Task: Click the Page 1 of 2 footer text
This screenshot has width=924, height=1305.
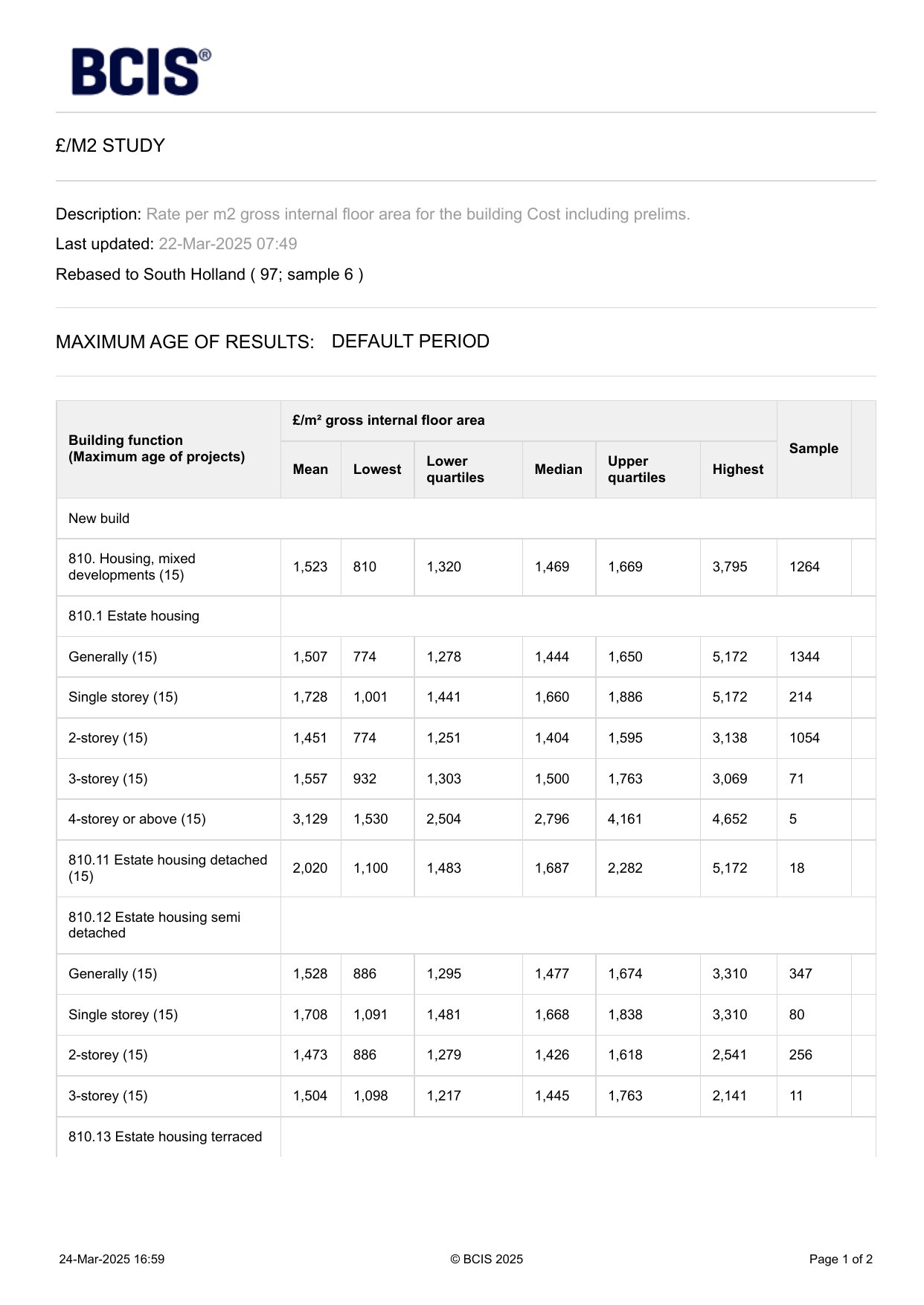Action: tap(841, 1260)
